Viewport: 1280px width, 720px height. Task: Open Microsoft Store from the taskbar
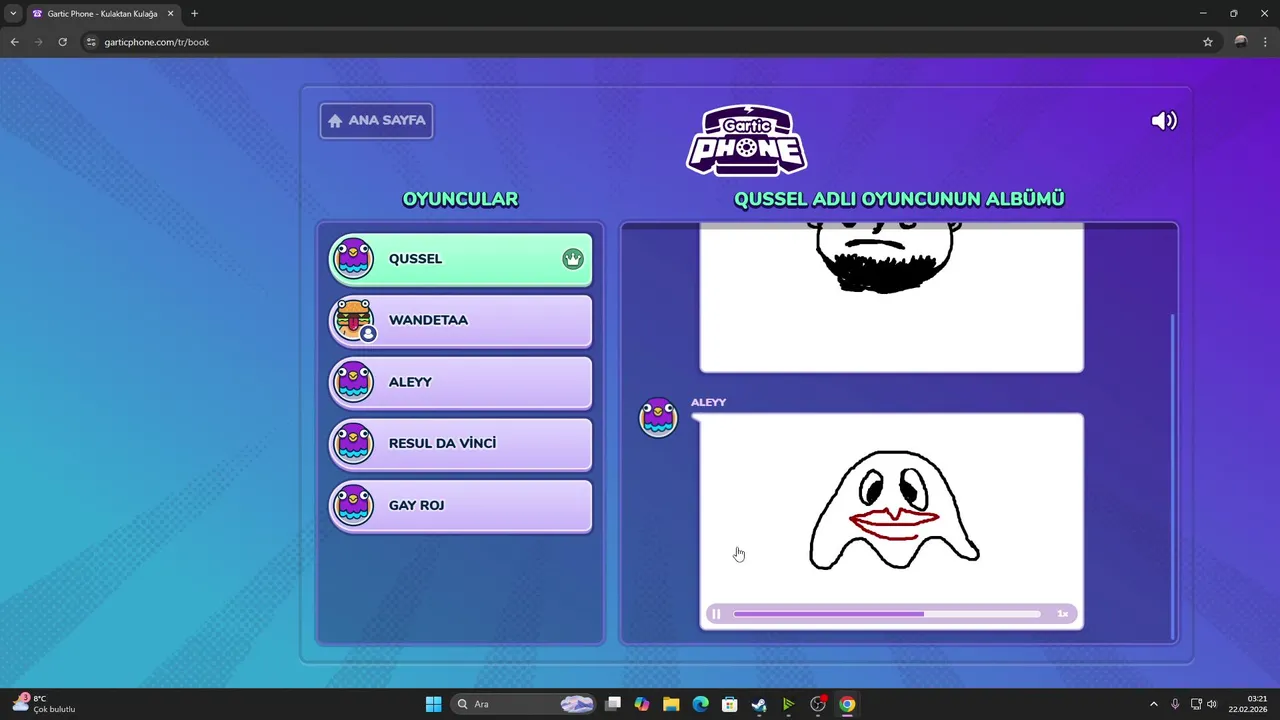click(x=730, y=704)
